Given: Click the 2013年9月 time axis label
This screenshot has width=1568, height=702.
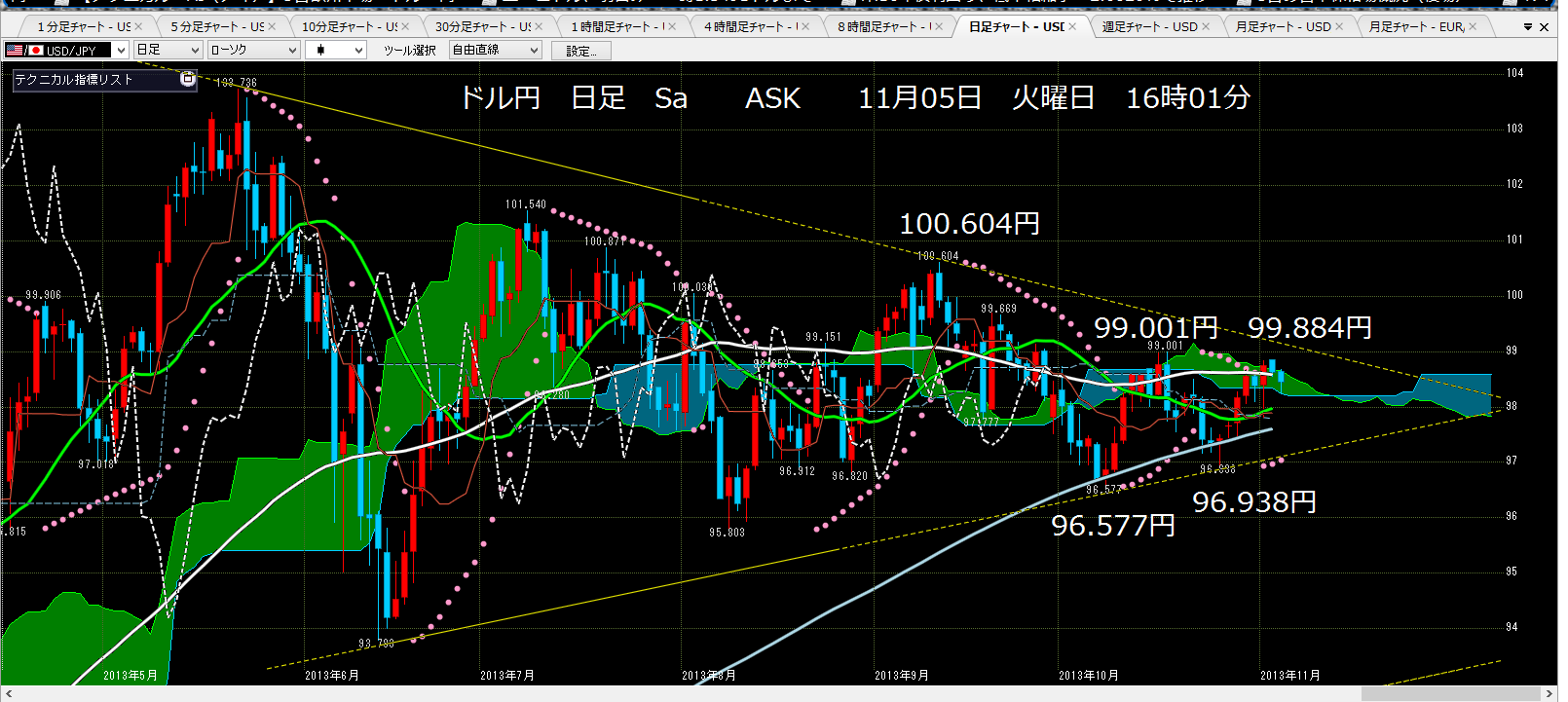Looking at the screenshot, I should (902, 675).
